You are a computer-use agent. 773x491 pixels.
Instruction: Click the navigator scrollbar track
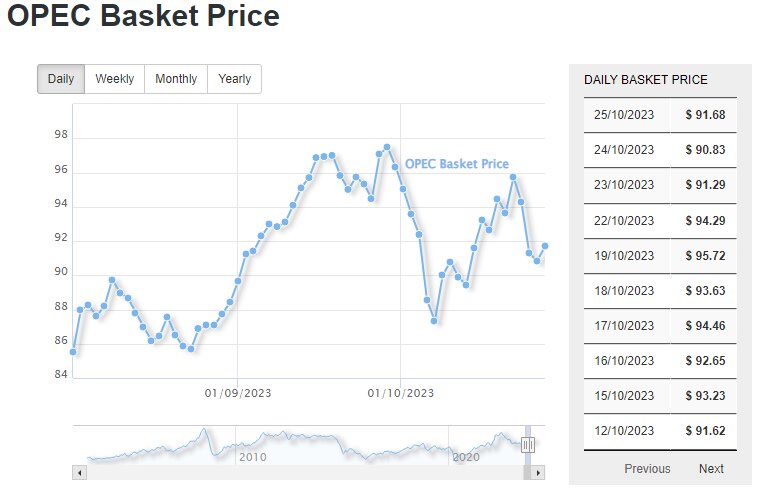pos(300,472)
